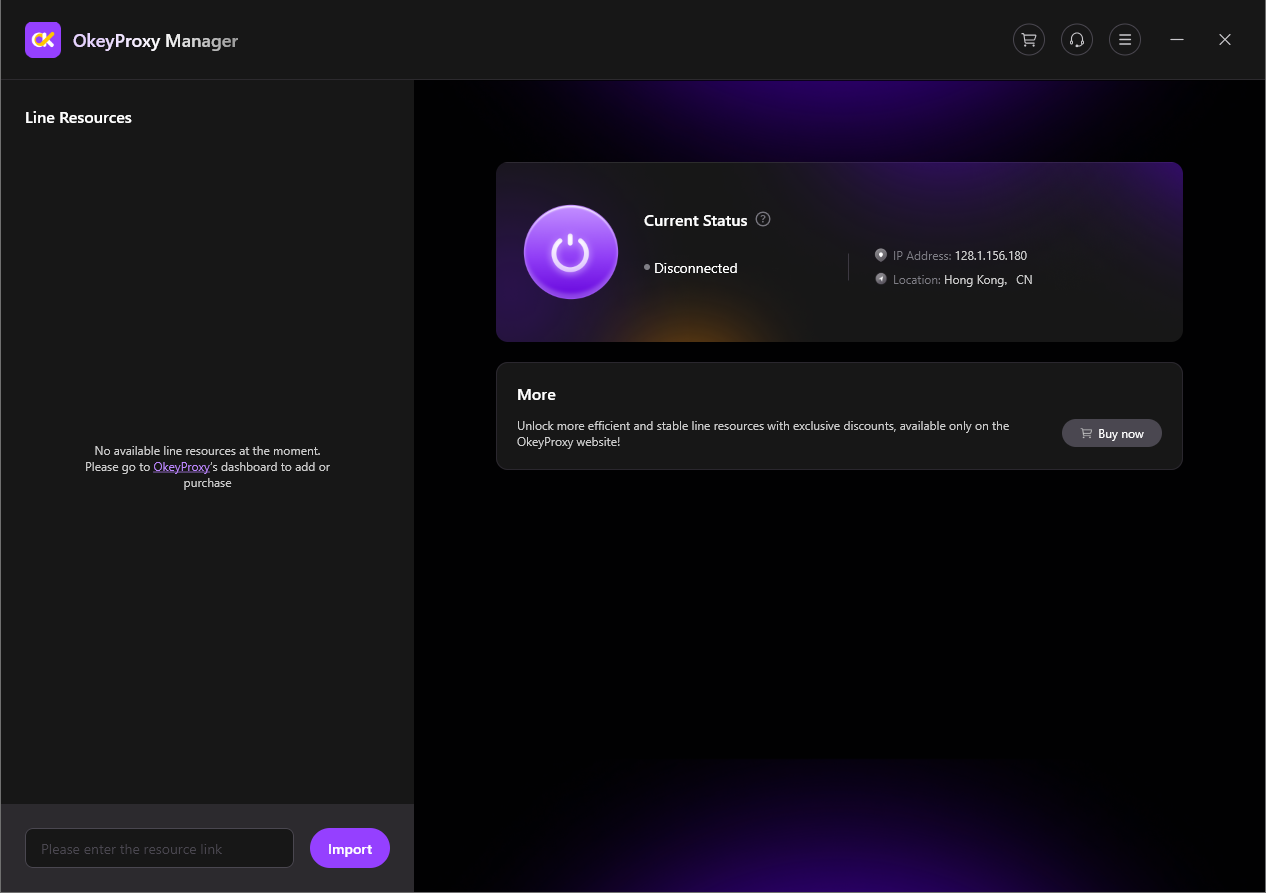Click the headset customer support icon

click(x=1076, y=40)
